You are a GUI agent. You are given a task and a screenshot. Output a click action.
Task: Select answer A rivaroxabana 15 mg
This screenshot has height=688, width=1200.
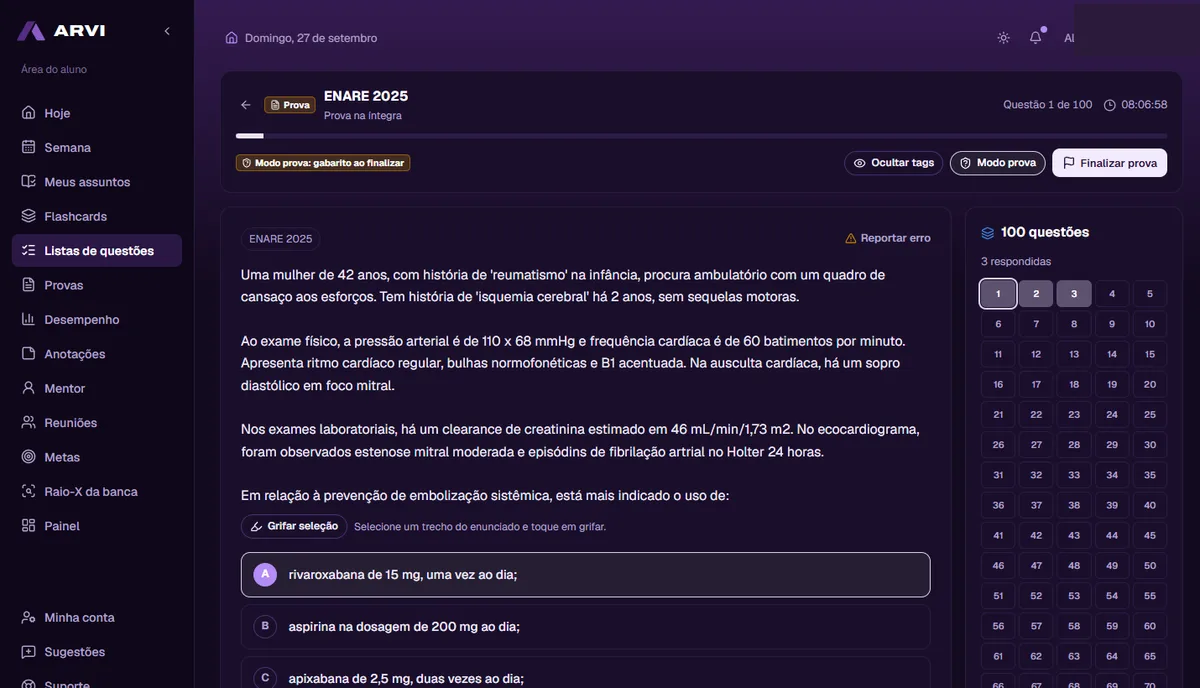(586, 575)
